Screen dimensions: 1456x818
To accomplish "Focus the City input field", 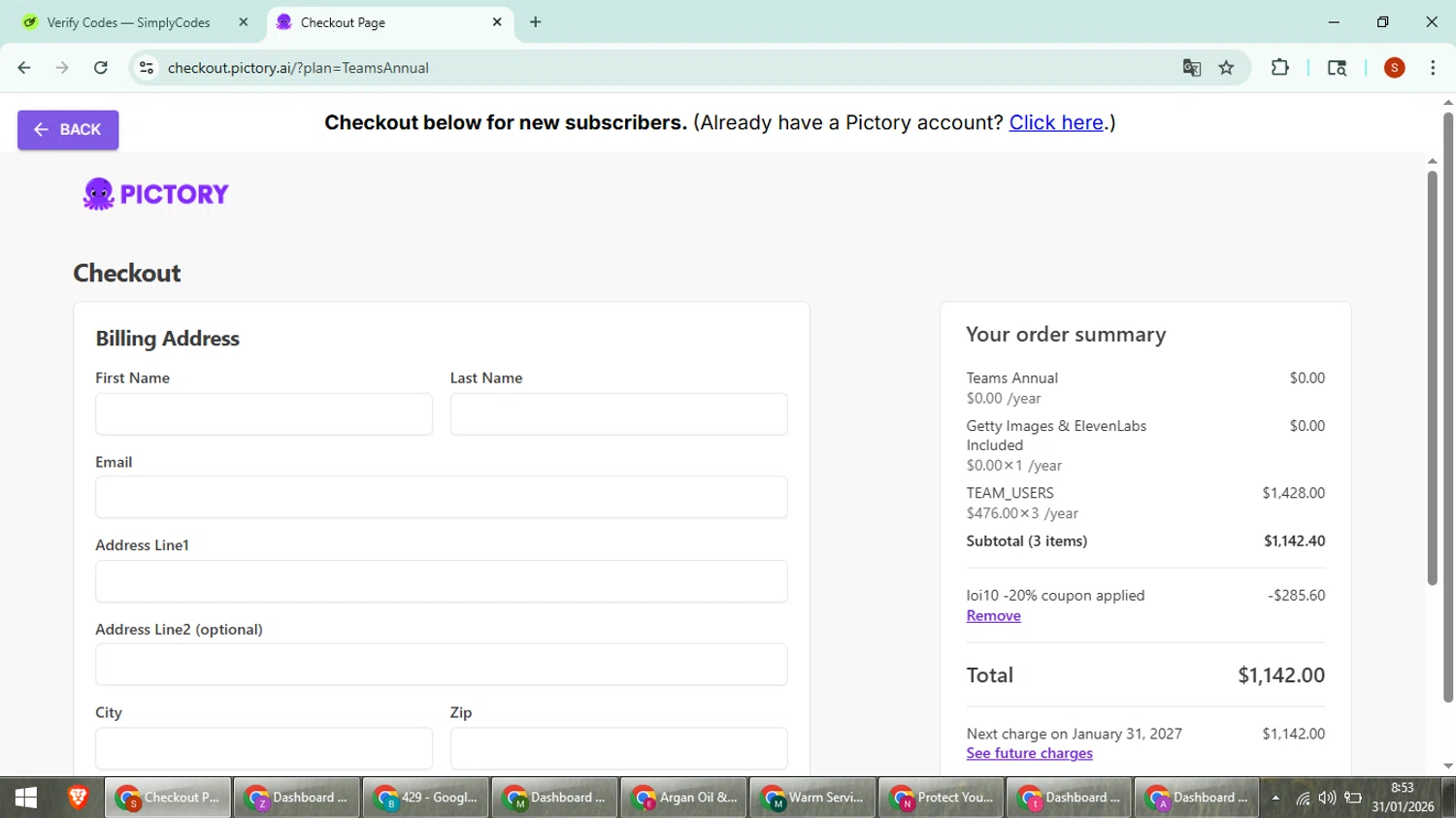I will [x=264, y=748].
